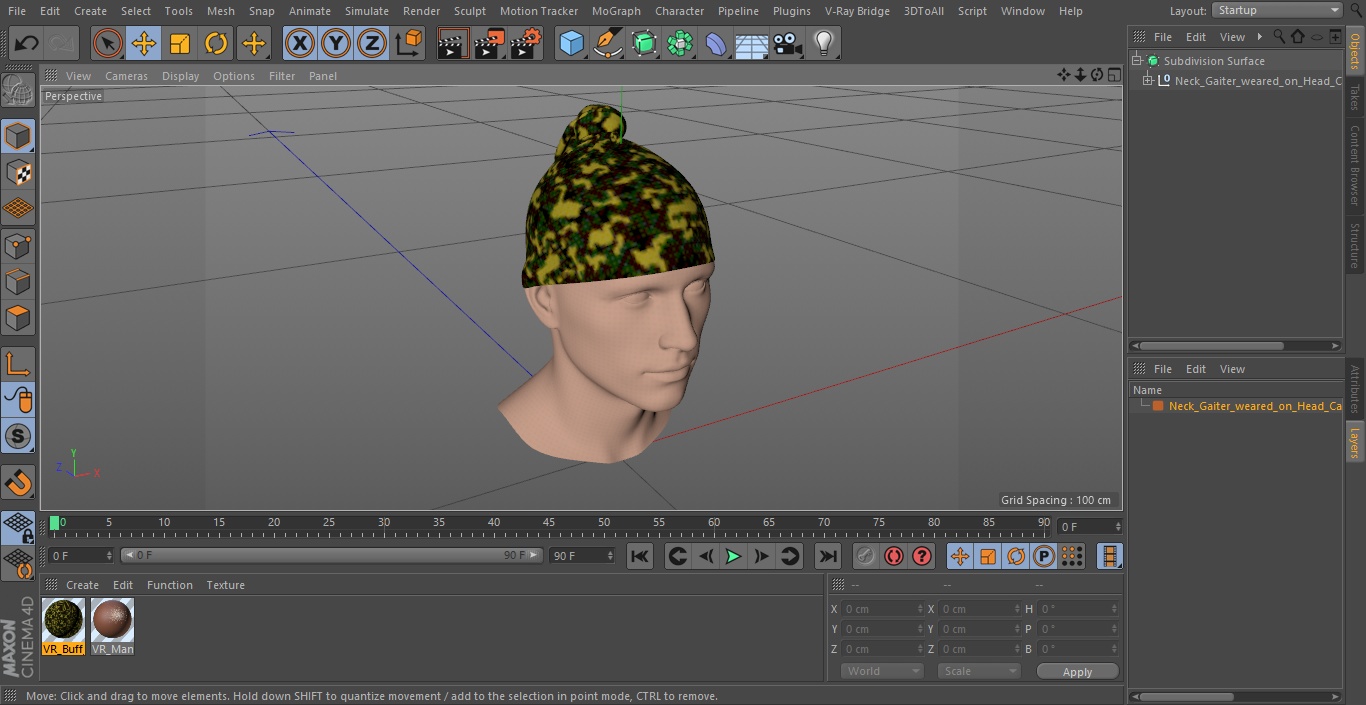Select the Rotate tool
Image resolution: width=1366 pixels, height=705 pixels.
tap(216, 44)
